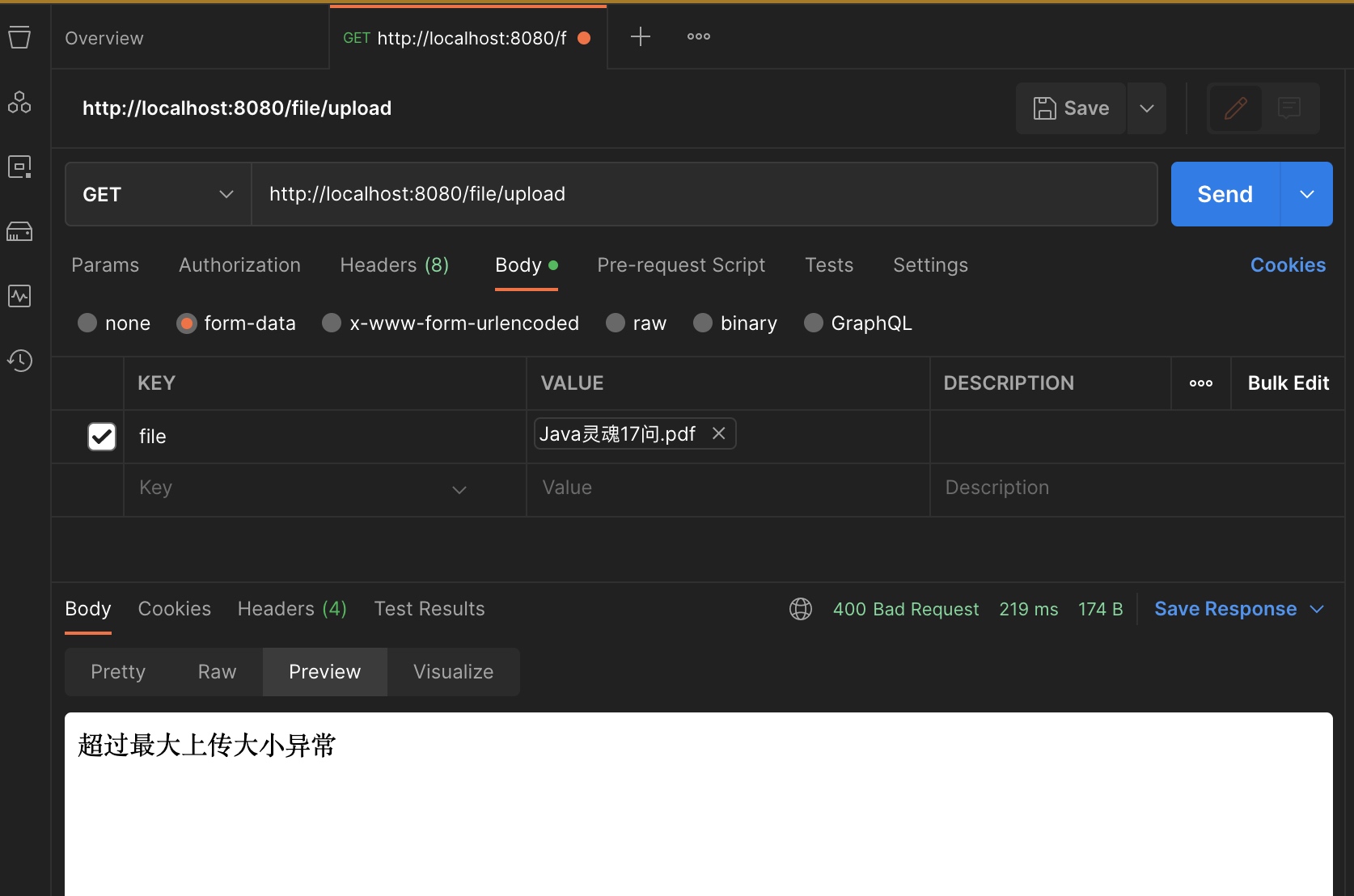The height and width of the screenshot is (896, 1354).
Task: Select the binary body type option
Action: (704, 323)
